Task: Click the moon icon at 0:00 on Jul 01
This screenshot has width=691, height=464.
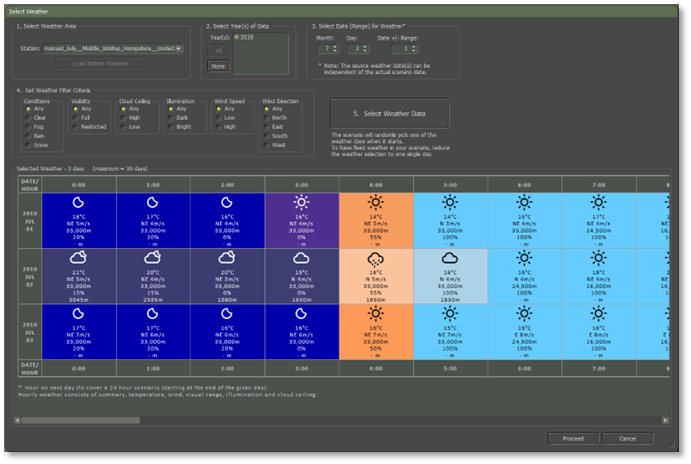Action: (x=77, y=203)
